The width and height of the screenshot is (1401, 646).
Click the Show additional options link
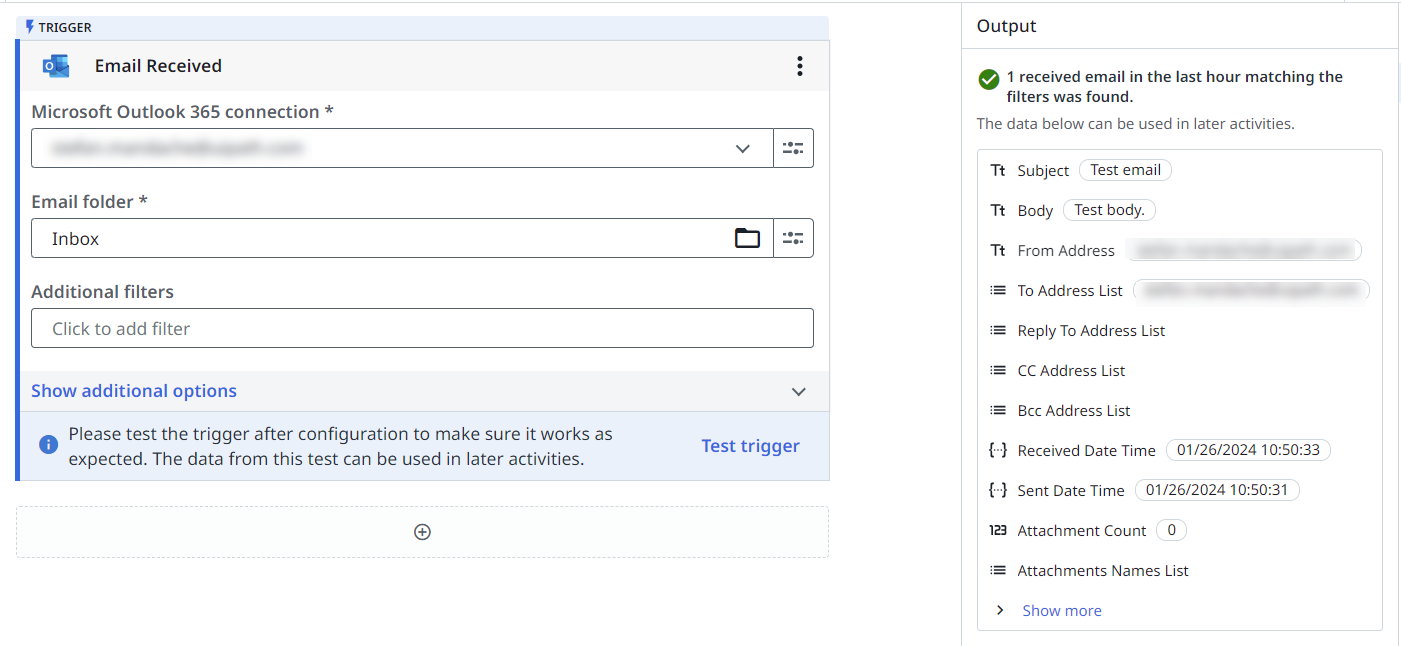click(x=134, y=391)
